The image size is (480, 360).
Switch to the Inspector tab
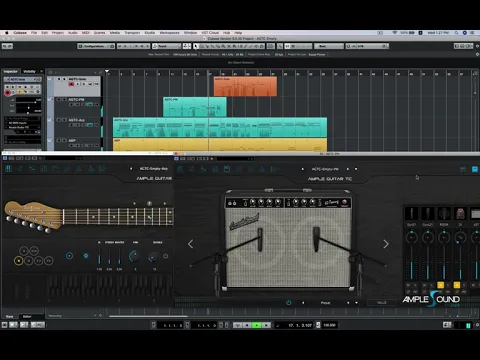[x=11, y=71]
